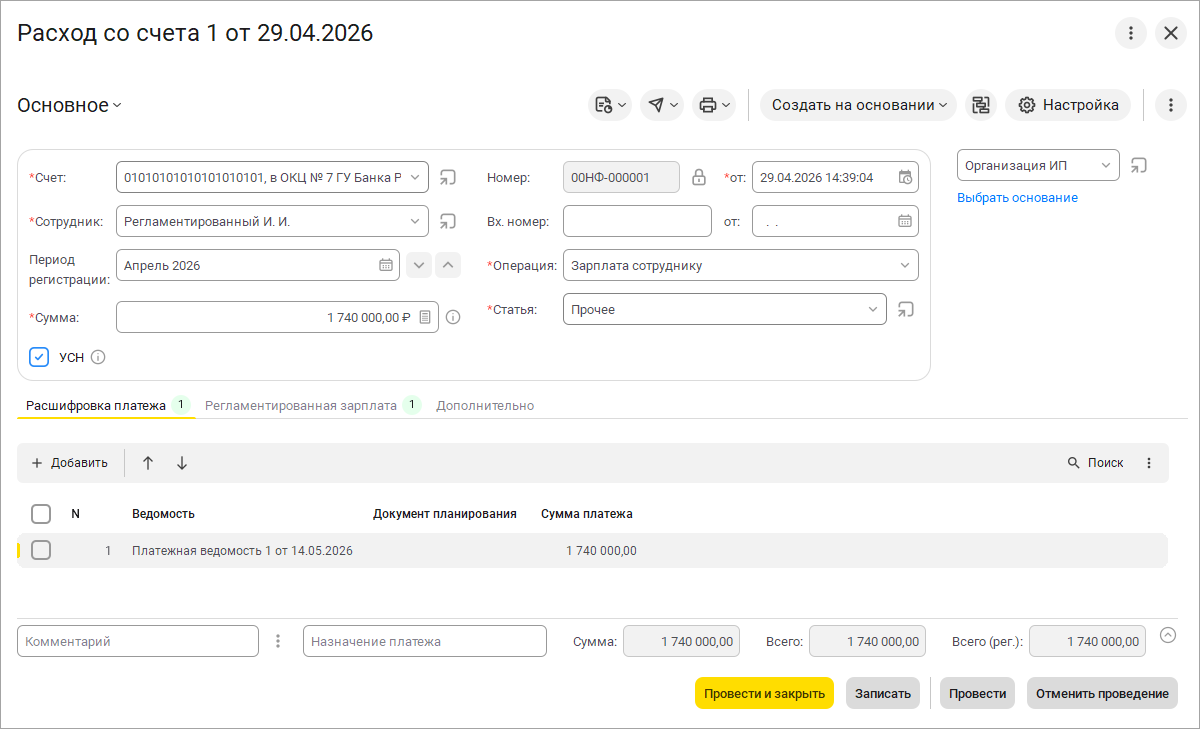Click the info icon next to Сумма
Image resolution: width=1200 pixels, height=729 pixels.
coord(453,317)
